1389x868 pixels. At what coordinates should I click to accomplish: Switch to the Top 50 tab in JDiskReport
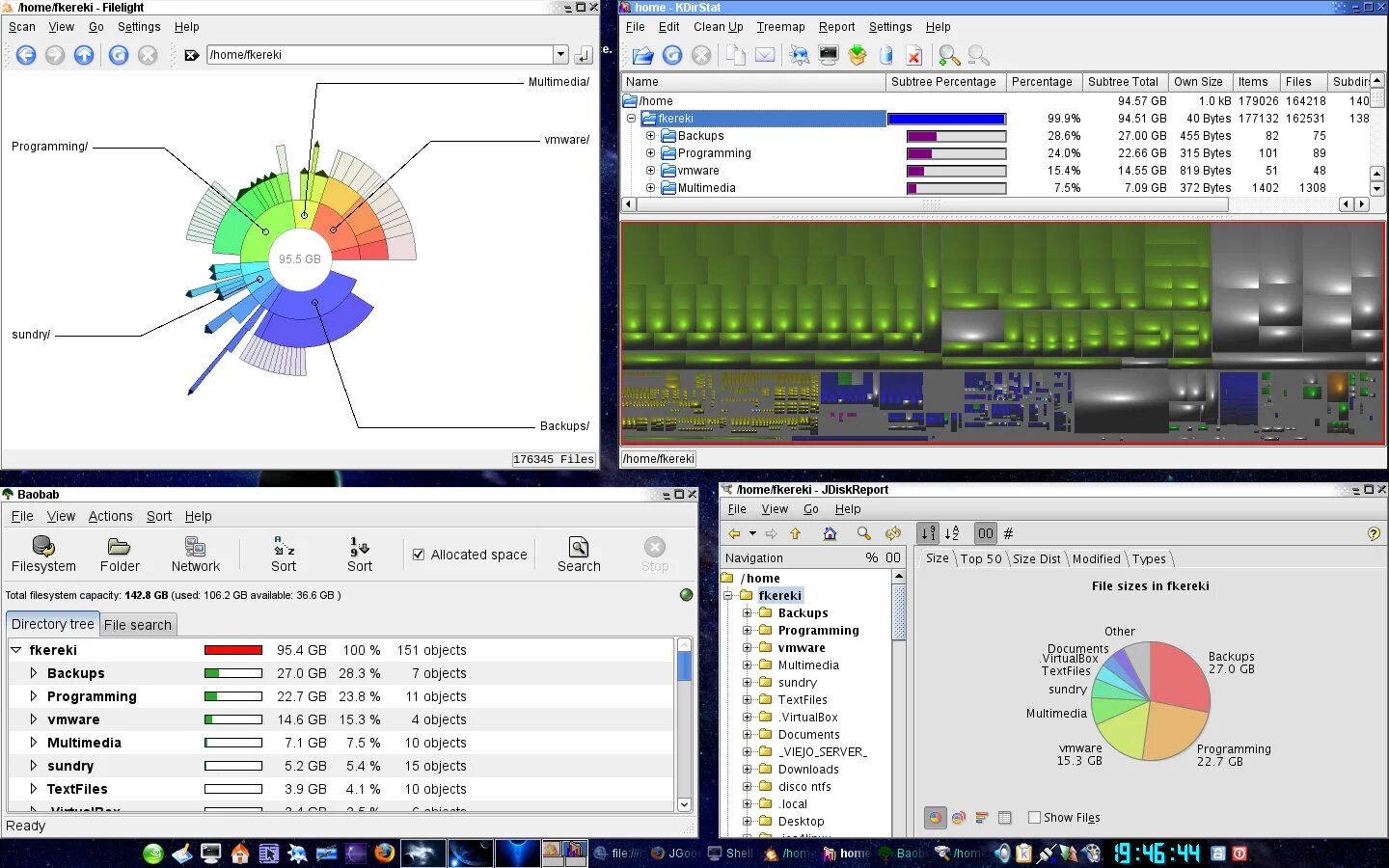pyautogui.click(x=981, y=558)
